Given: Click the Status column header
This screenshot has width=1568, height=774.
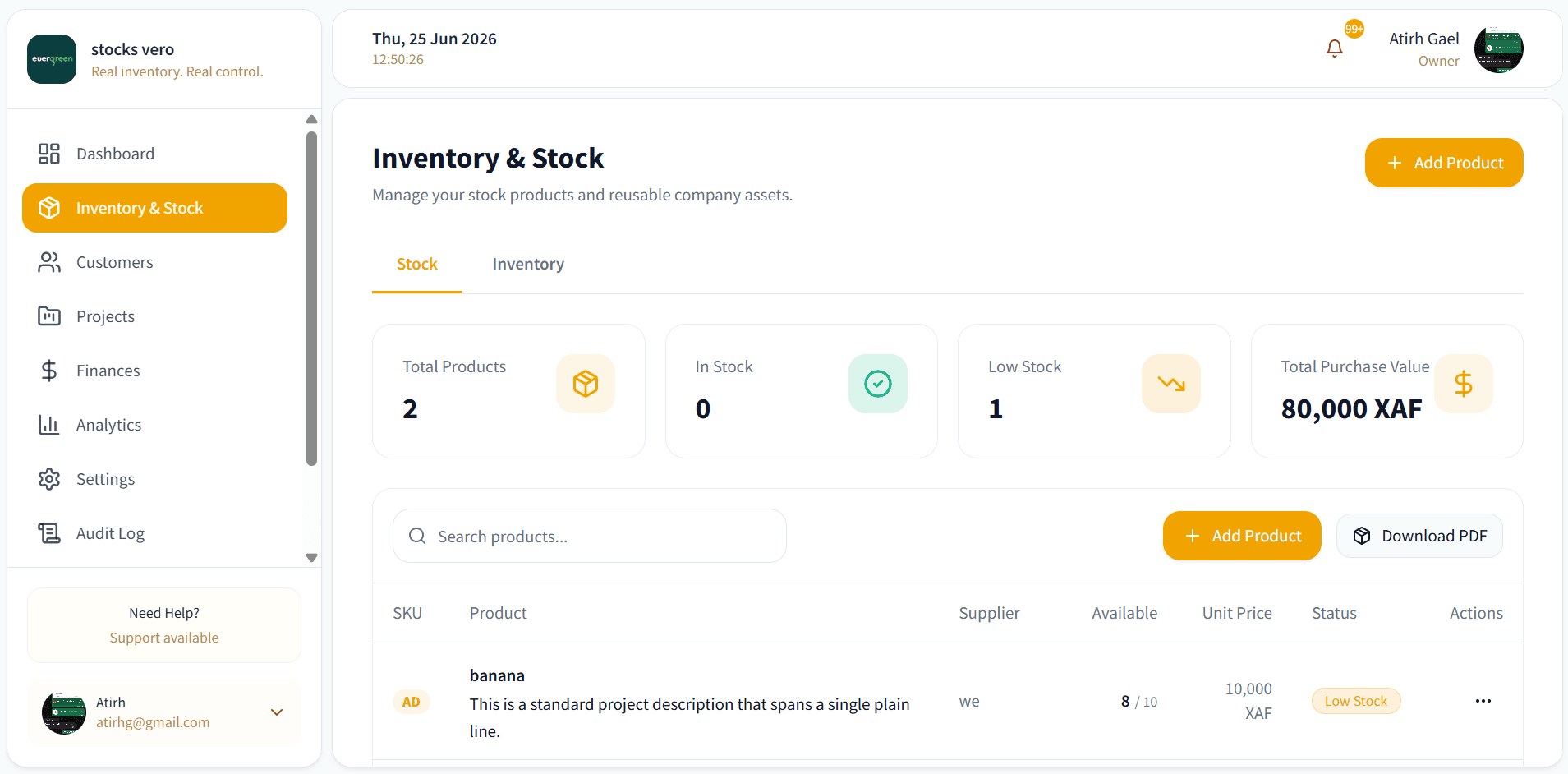Looking at the screenshot, I should [1334, 613].
